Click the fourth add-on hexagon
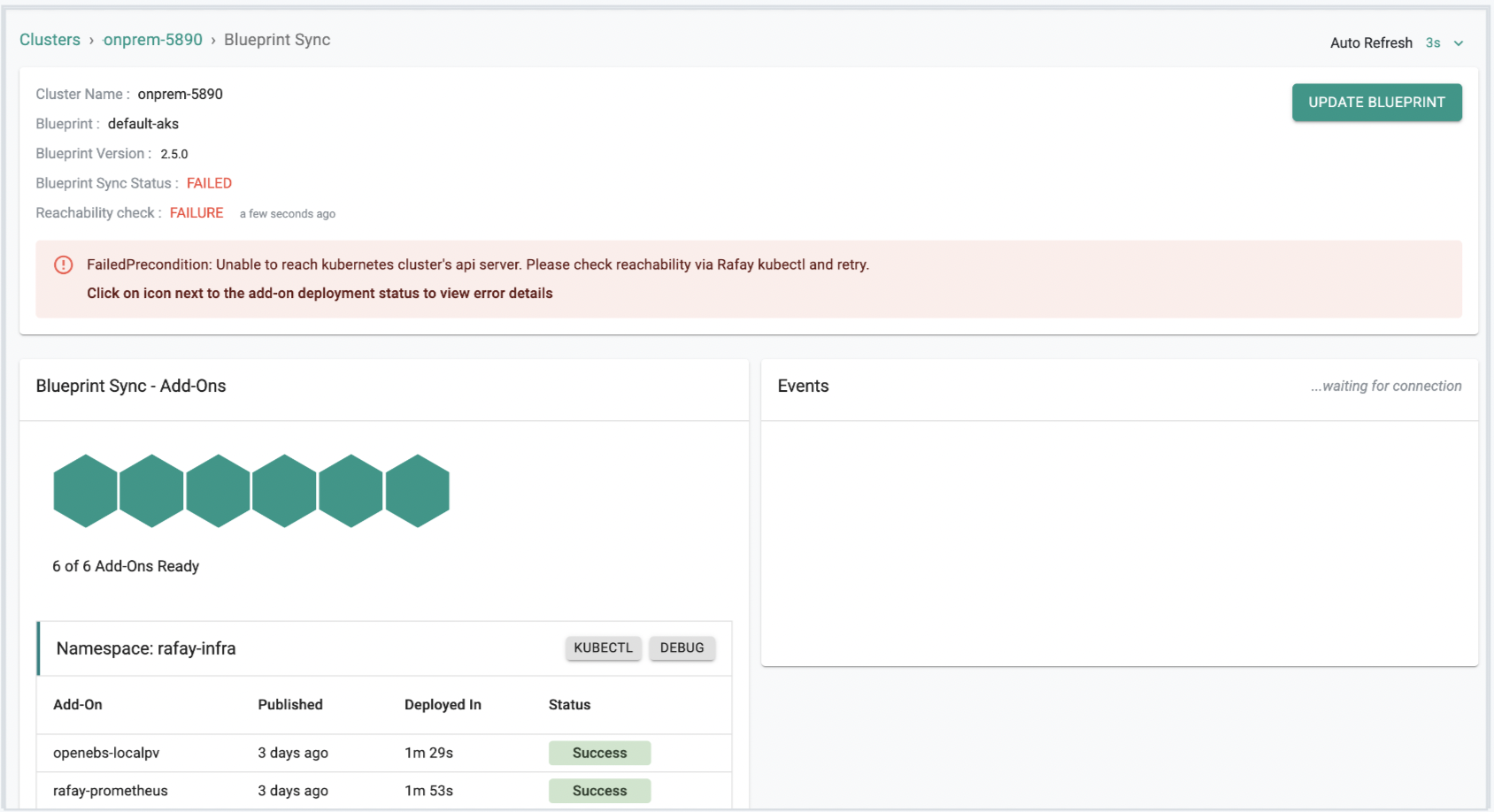The image size is (1494, 812). click(284, 491)
